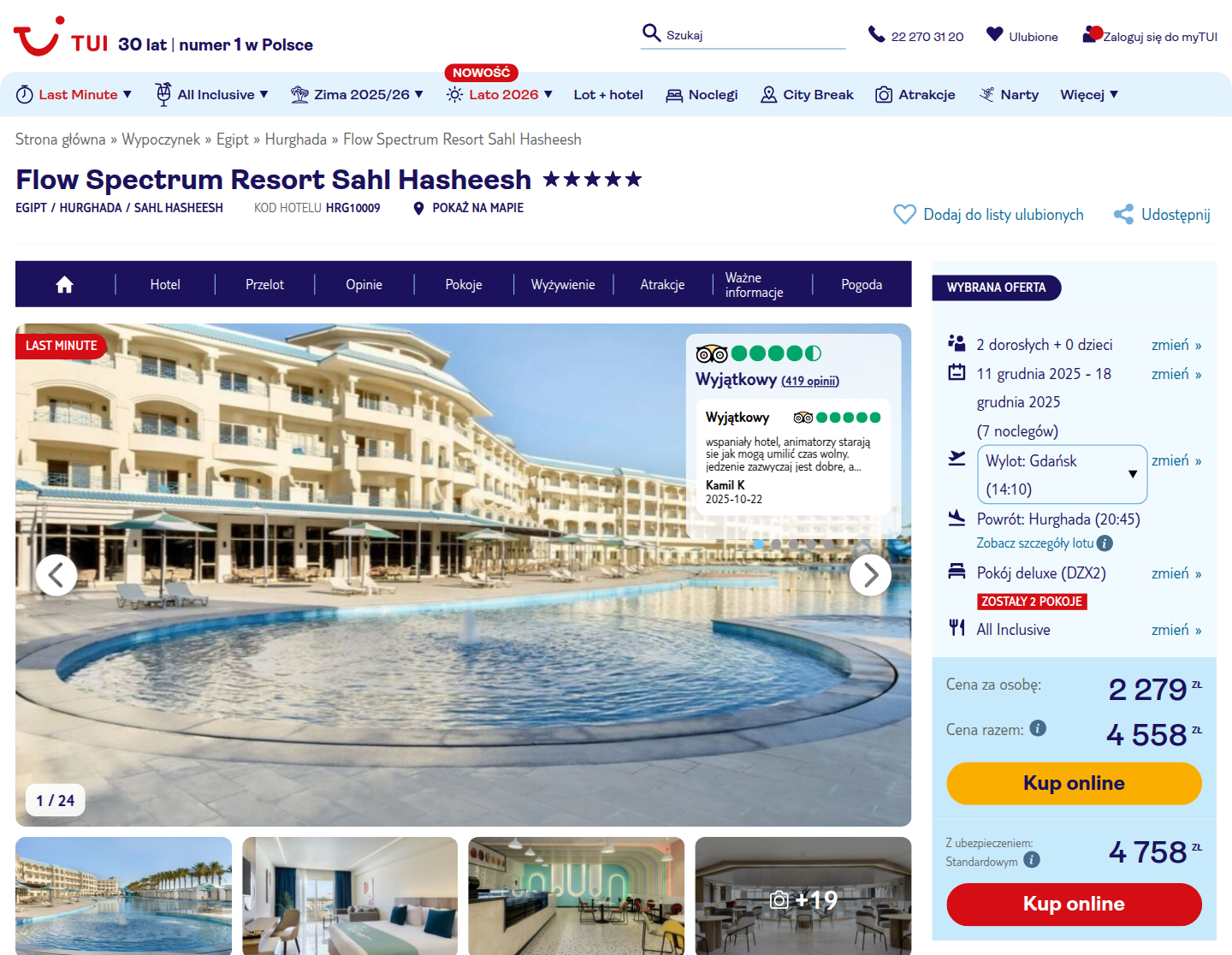Screen dimensions: 1232x955
Task: Open the +19 photos thumbnail
Action: [x=803, y=896]
